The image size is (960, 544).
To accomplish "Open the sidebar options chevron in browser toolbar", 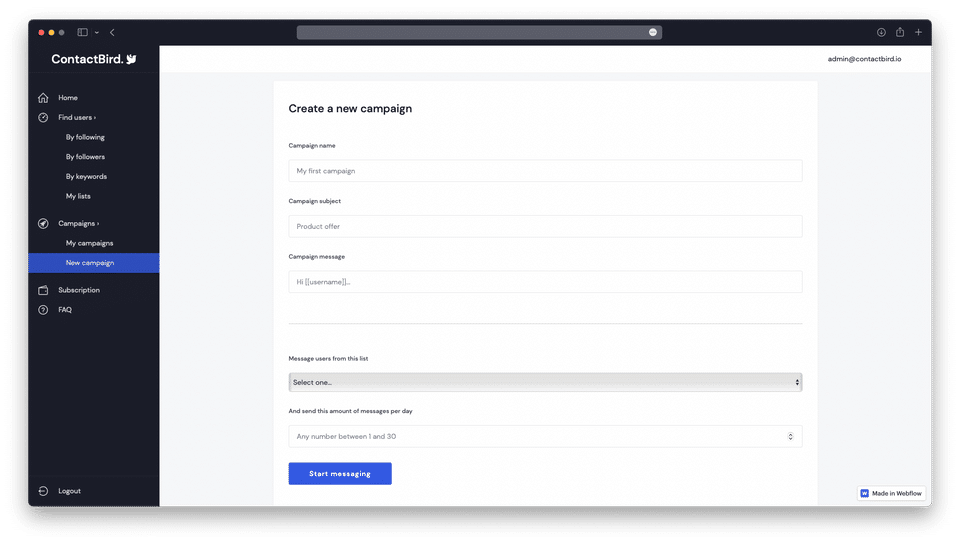I will pos(97,32).
